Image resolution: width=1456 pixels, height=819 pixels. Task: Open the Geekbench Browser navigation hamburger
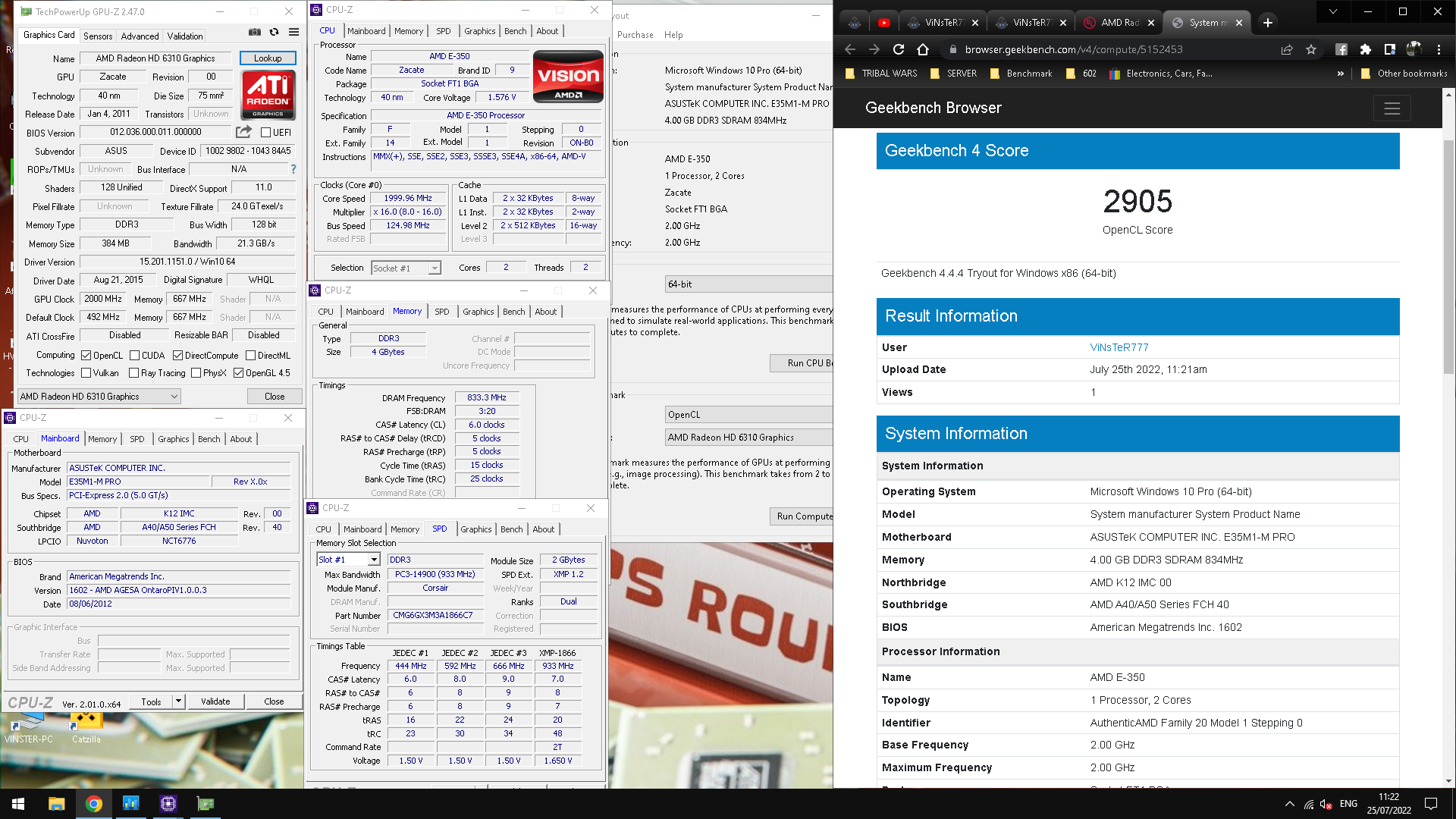[1392, 108]
